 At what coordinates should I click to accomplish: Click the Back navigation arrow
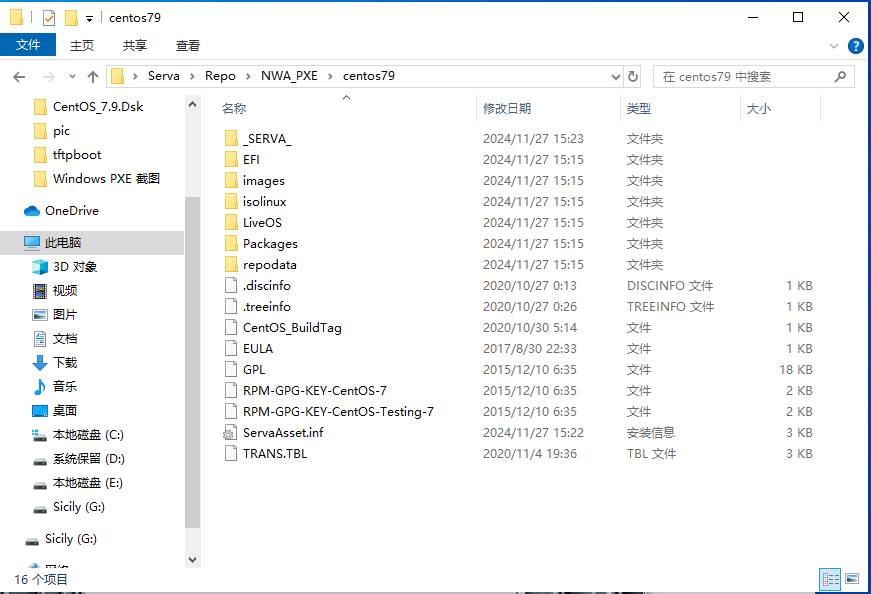(x=19, y=77)
